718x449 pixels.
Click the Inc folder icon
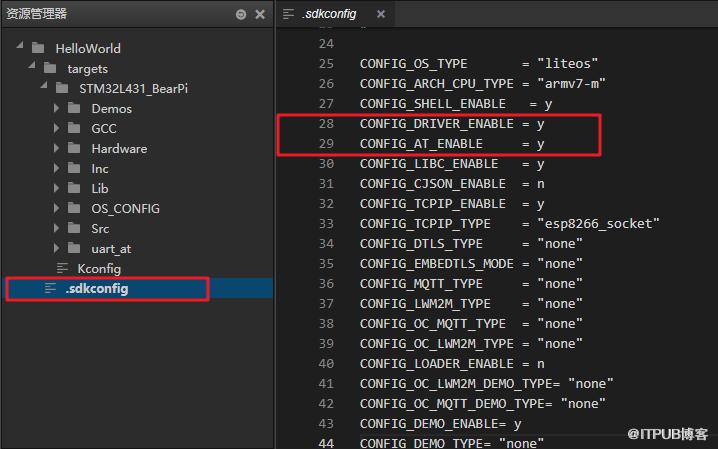[x=74, y=168]
